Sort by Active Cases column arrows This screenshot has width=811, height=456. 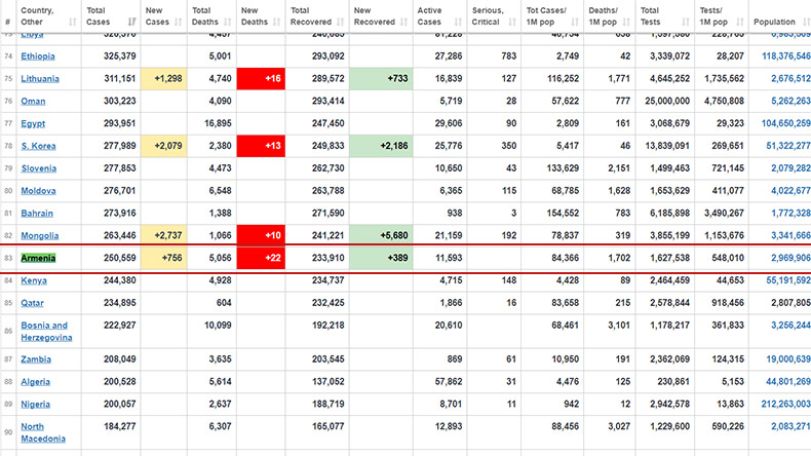pos(458,22)
